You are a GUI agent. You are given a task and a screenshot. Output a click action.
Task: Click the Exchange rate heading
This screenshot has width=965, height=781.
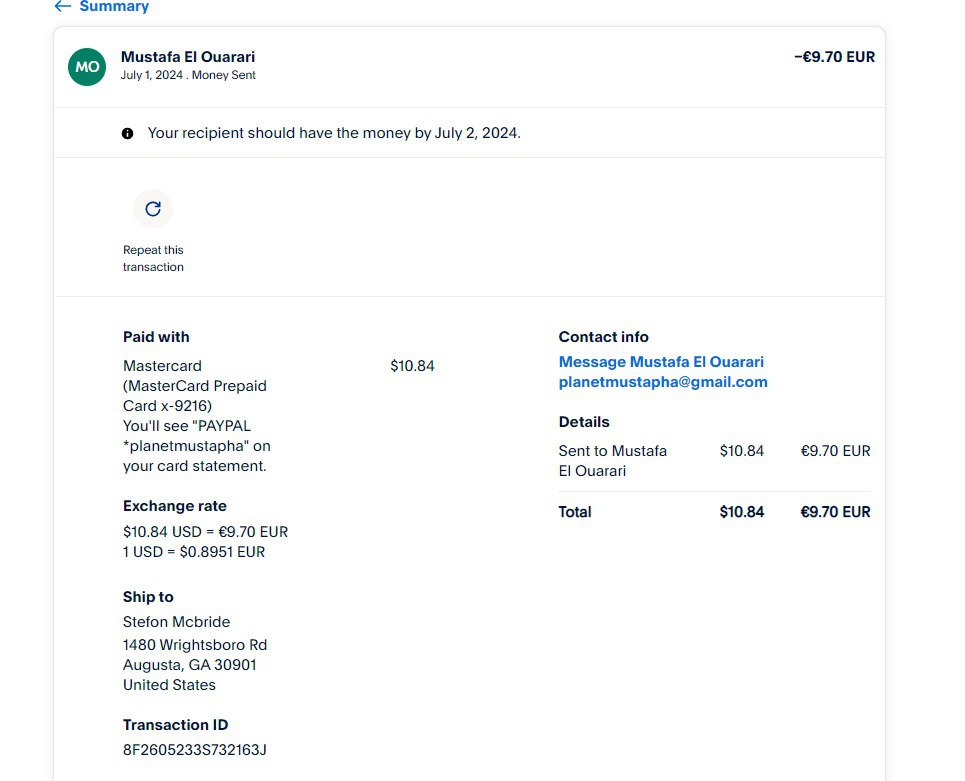(175, 506)
